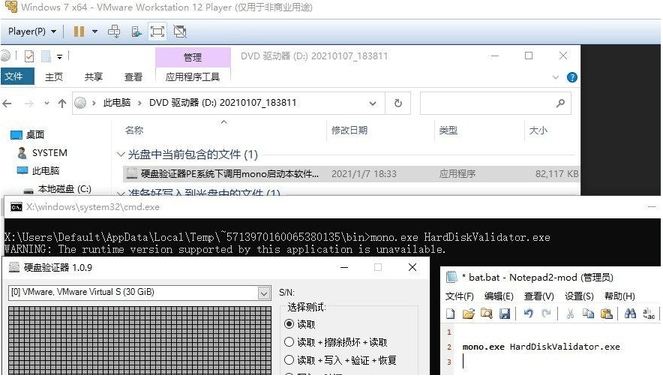Create a new document in Notepad2

click(x=451, y=314)
